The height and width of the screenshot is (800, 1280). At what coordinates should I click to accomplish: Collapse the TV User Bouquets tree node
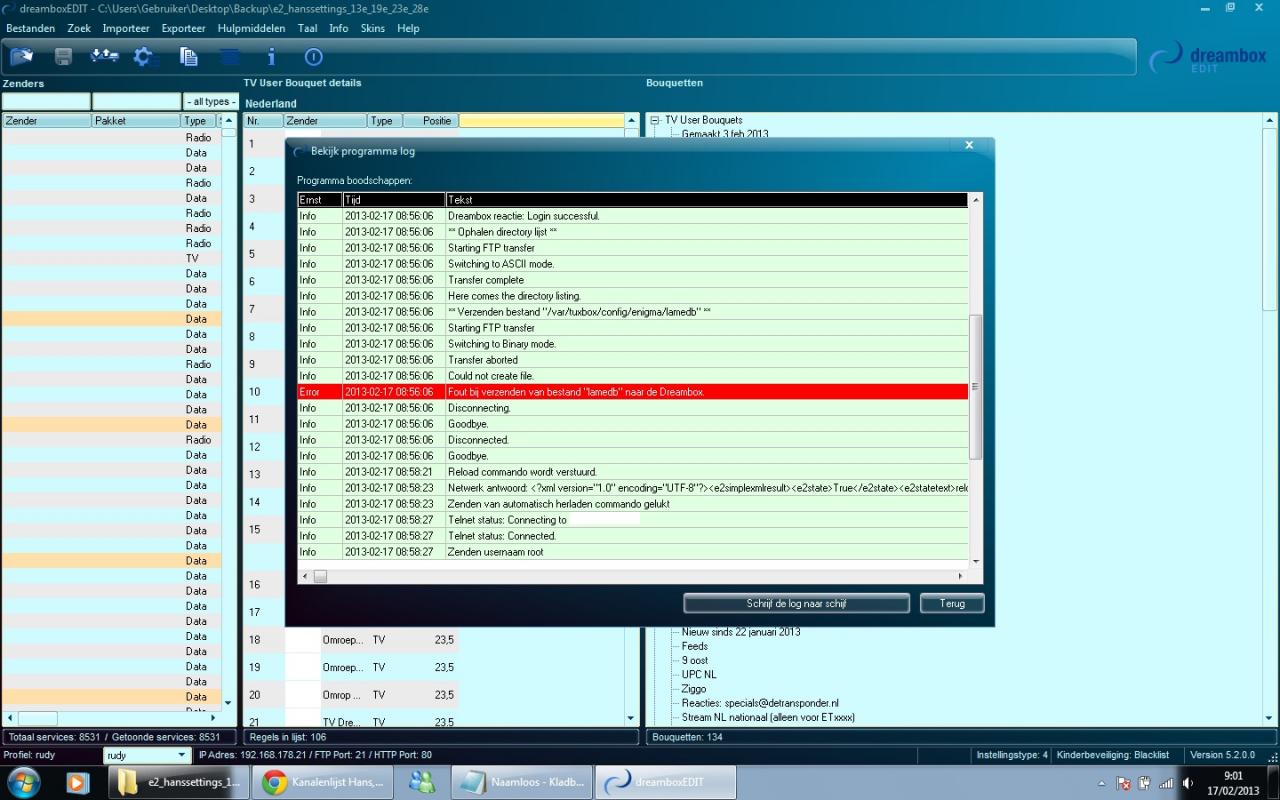tap(655, 120)
